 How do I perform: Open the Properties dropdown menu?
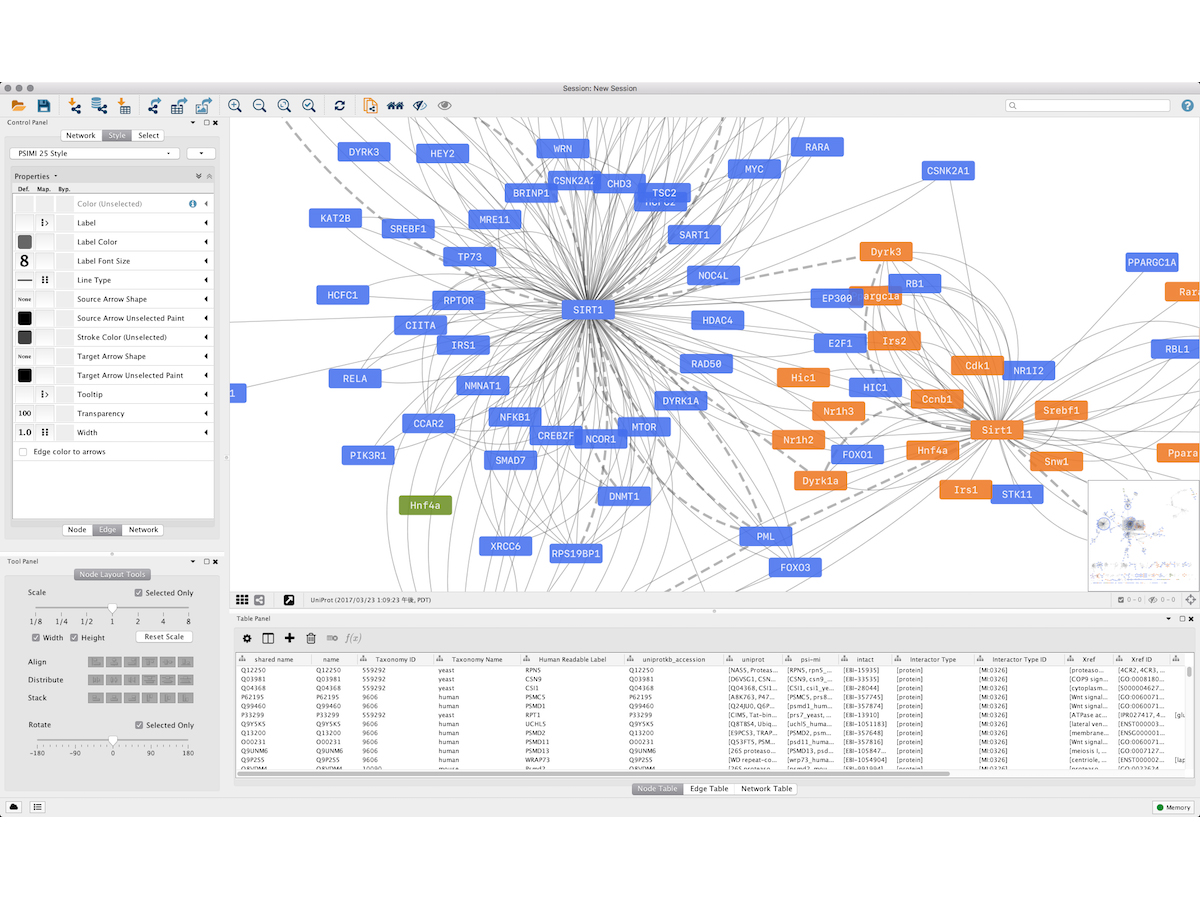[36, 176]
